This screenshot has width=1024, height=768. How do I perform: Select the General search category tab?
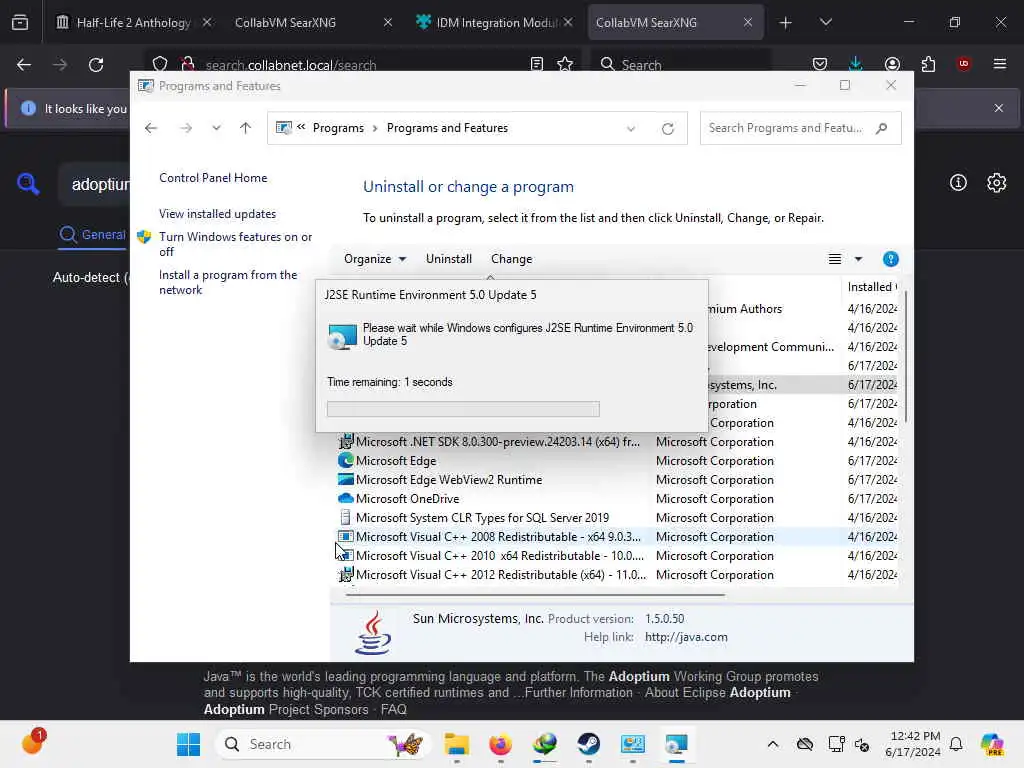(x=93, y=235)
